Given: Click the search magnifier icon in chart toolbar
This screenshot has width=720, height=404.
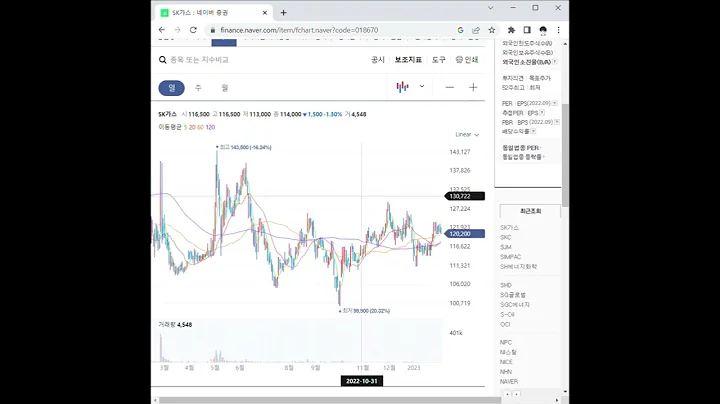Looking at the screenshot, I should click(x=163, y=60).
